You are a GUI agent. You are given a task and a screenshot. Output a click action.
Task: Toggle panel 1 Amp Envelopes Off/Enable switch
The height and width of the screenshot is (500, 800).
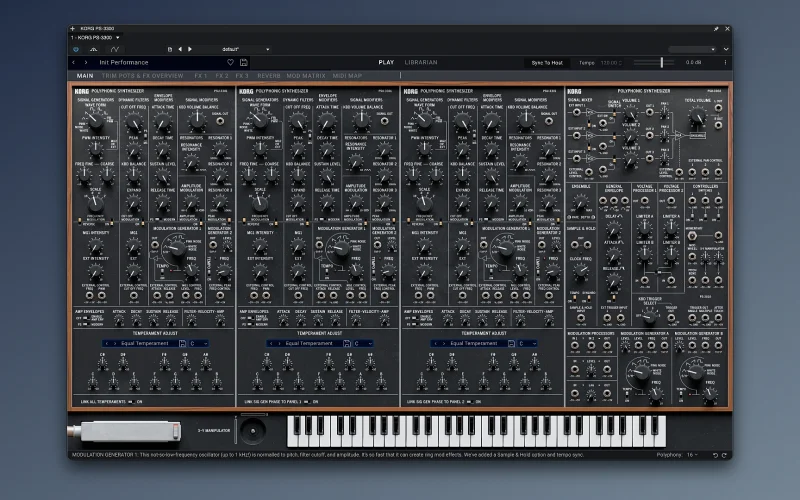86,318
